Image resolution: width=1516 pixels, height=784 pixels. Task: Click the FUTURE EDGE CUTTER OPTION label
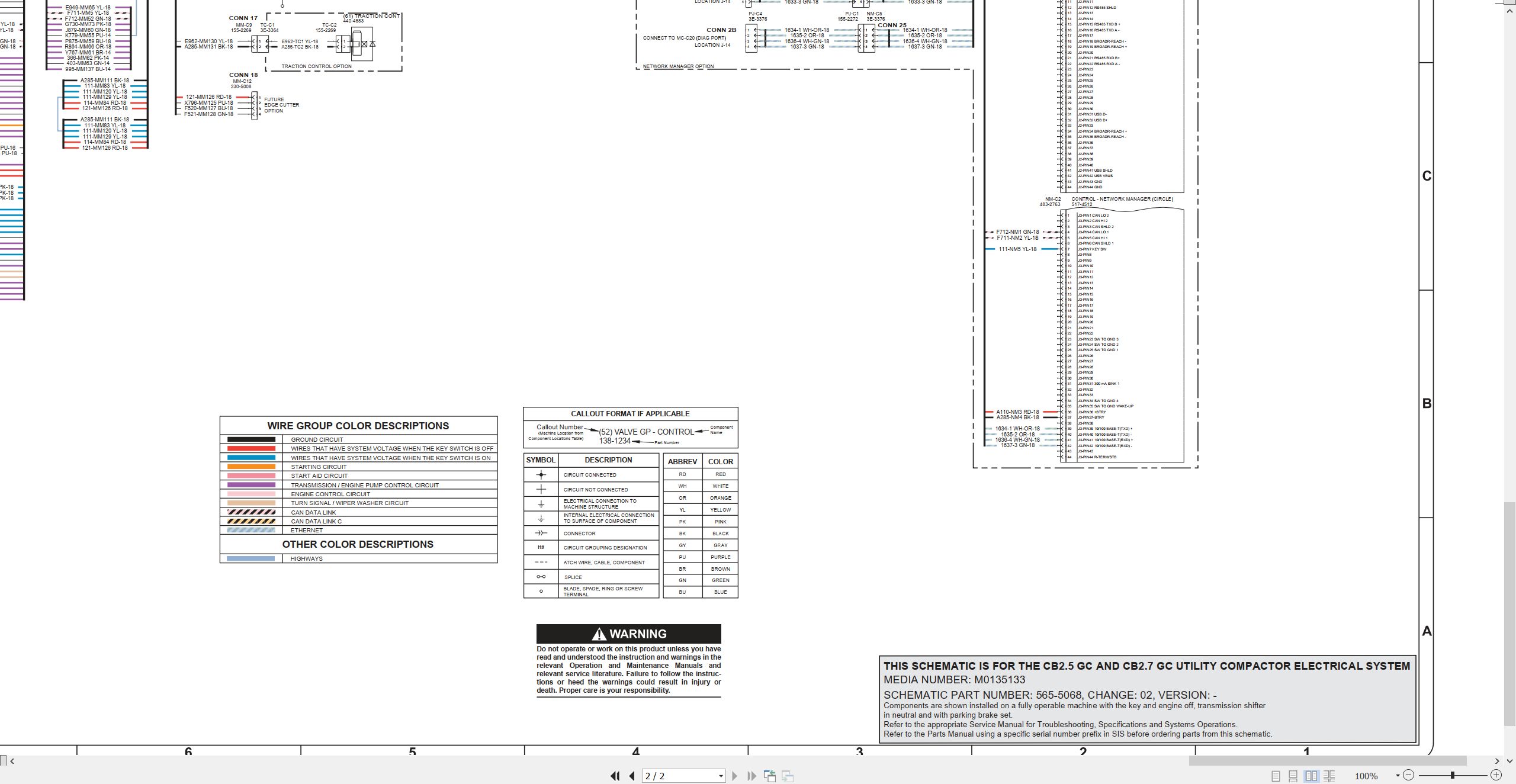[281, 105]
